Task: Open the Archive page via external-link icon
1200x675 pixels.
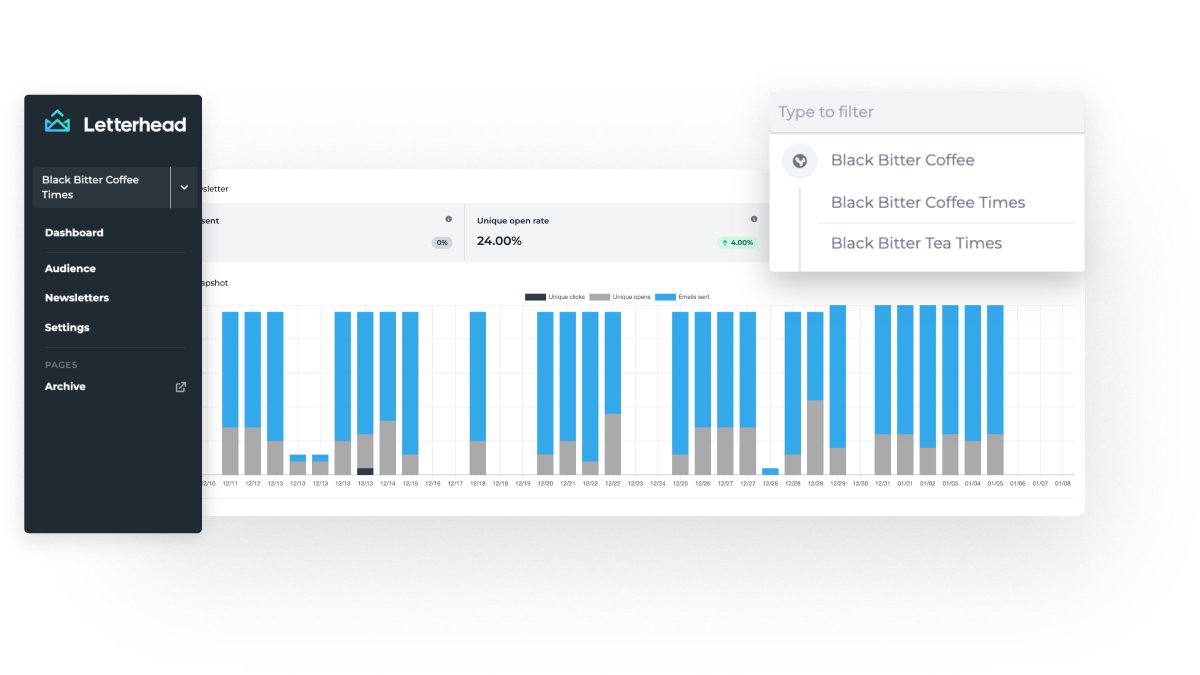Action: tap(180, 387)
